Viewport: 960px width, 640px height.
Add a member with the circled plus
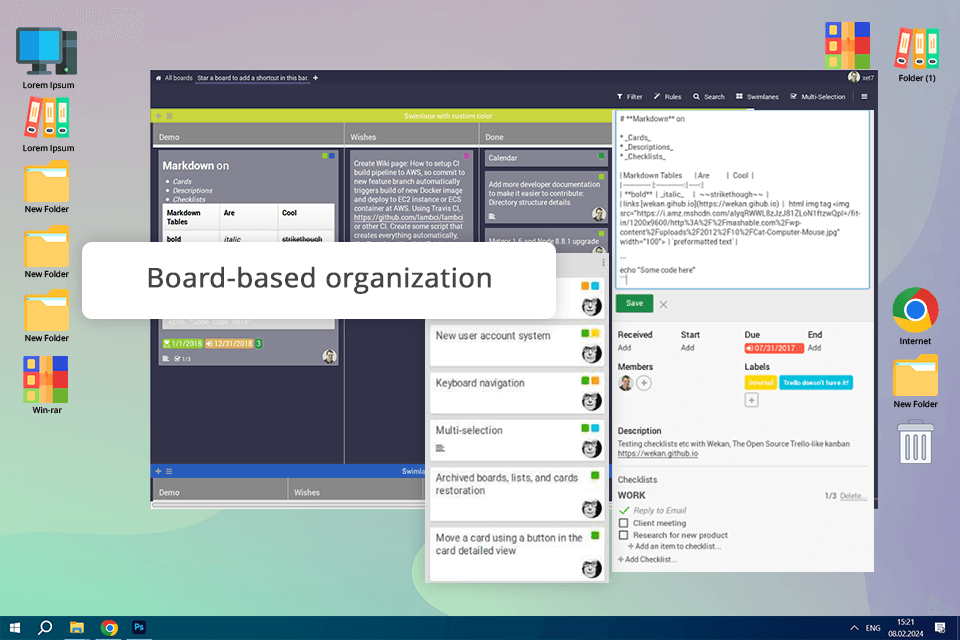pos(643,383)
